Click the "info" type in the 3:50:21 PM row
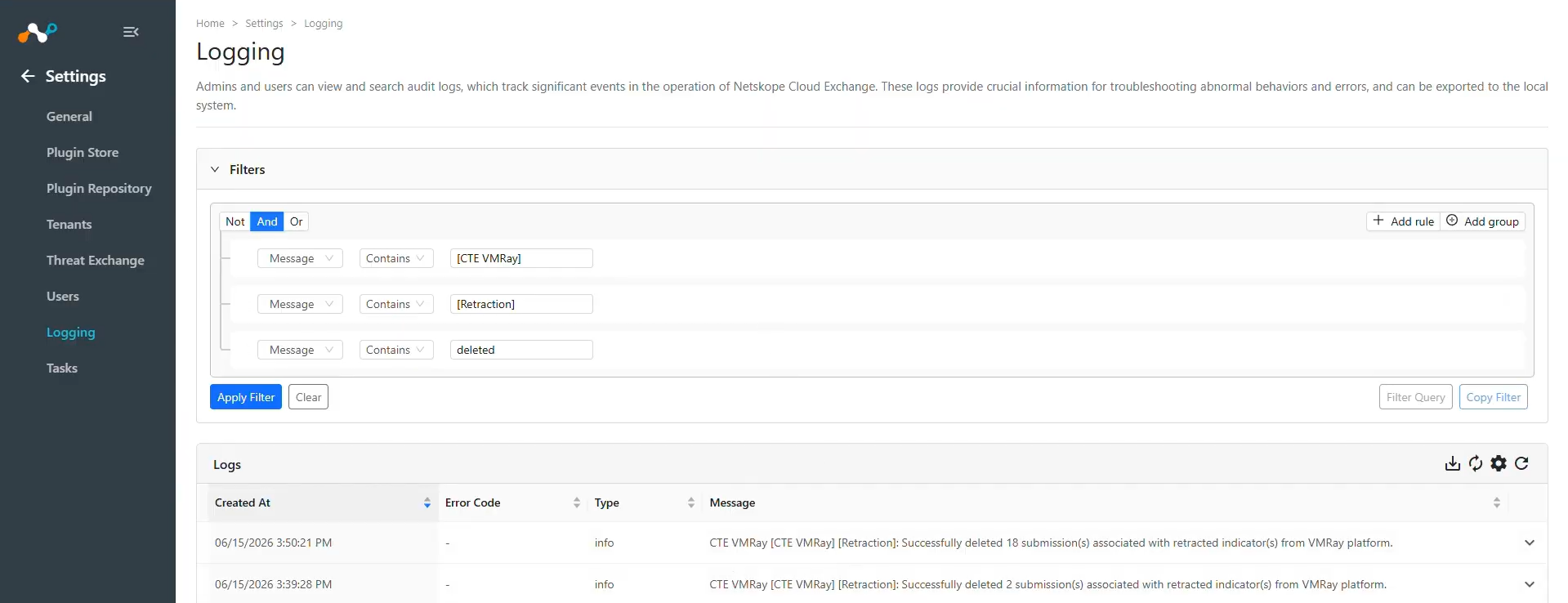 [604, 543]
